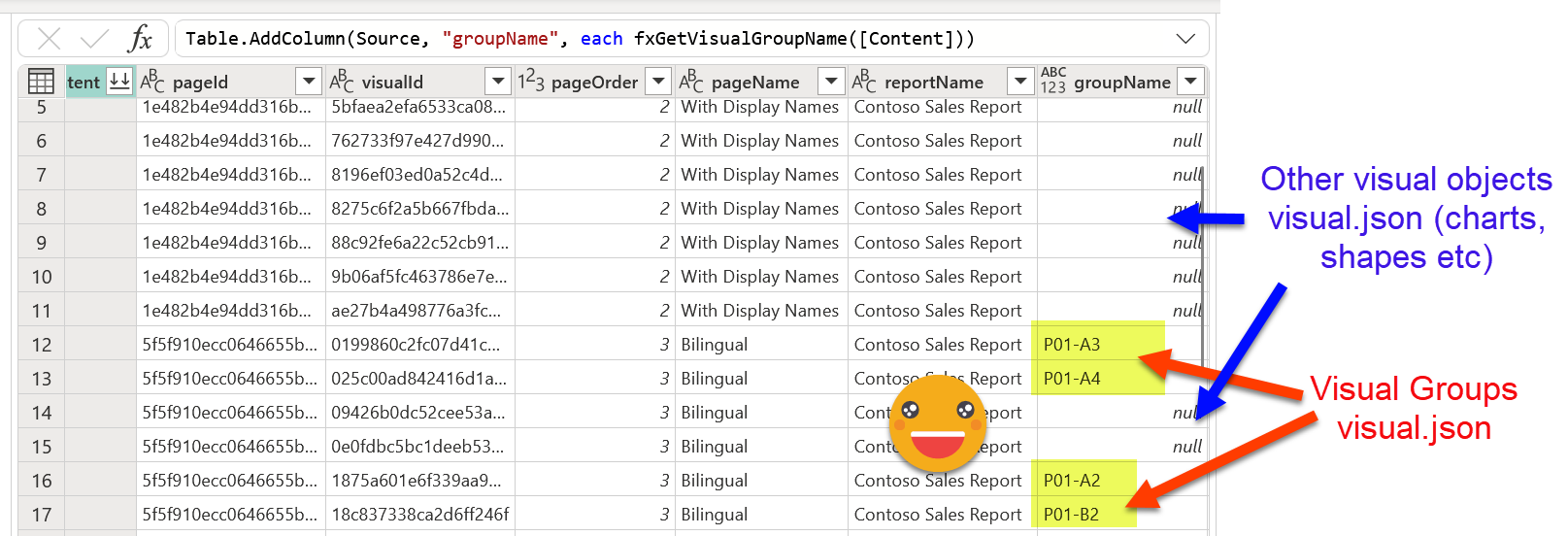The image size is (1568, 536).
Task: Select the P01-A3 groupName cell
Action: [x=1097, y=345]
